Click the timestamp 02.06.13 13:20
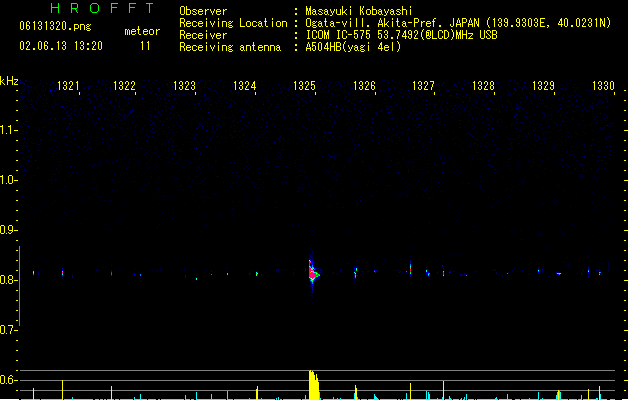This screenshot has width=629, height=400. pyautogui.click(x=61, y=46)
